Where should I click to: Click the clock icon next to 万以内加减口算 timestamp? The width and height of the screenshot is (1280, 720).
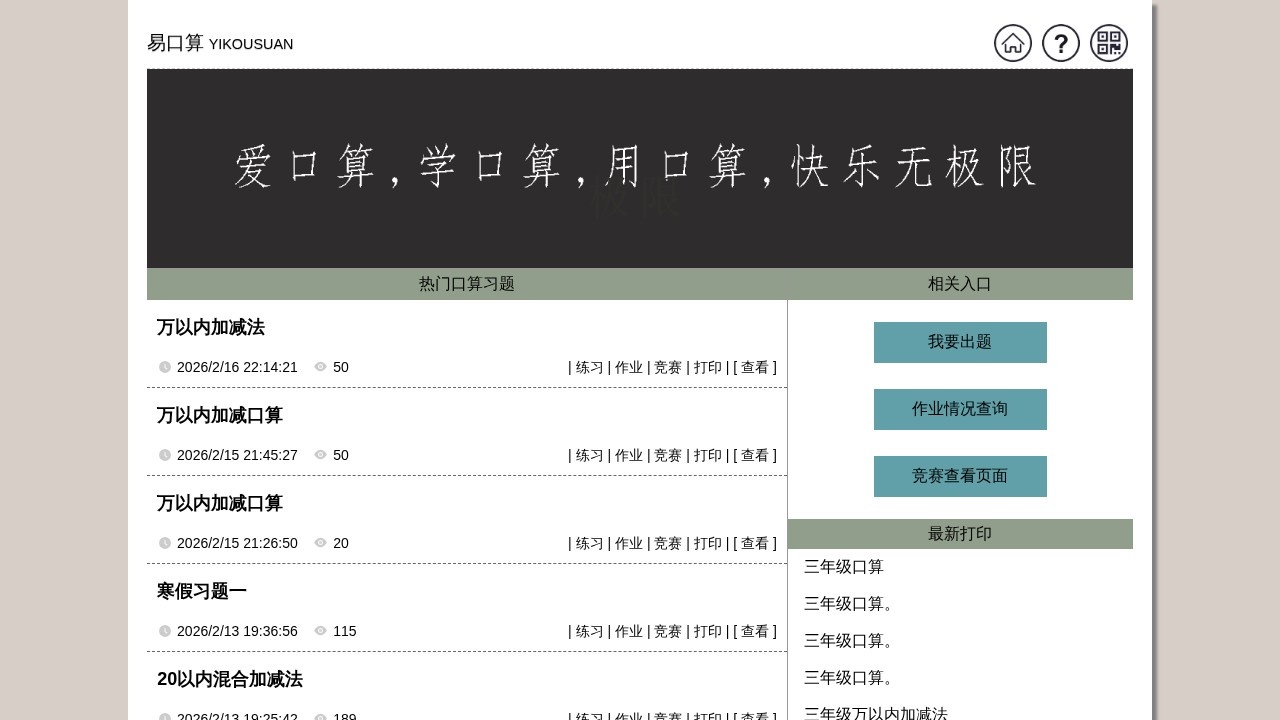tap(164, 455)
